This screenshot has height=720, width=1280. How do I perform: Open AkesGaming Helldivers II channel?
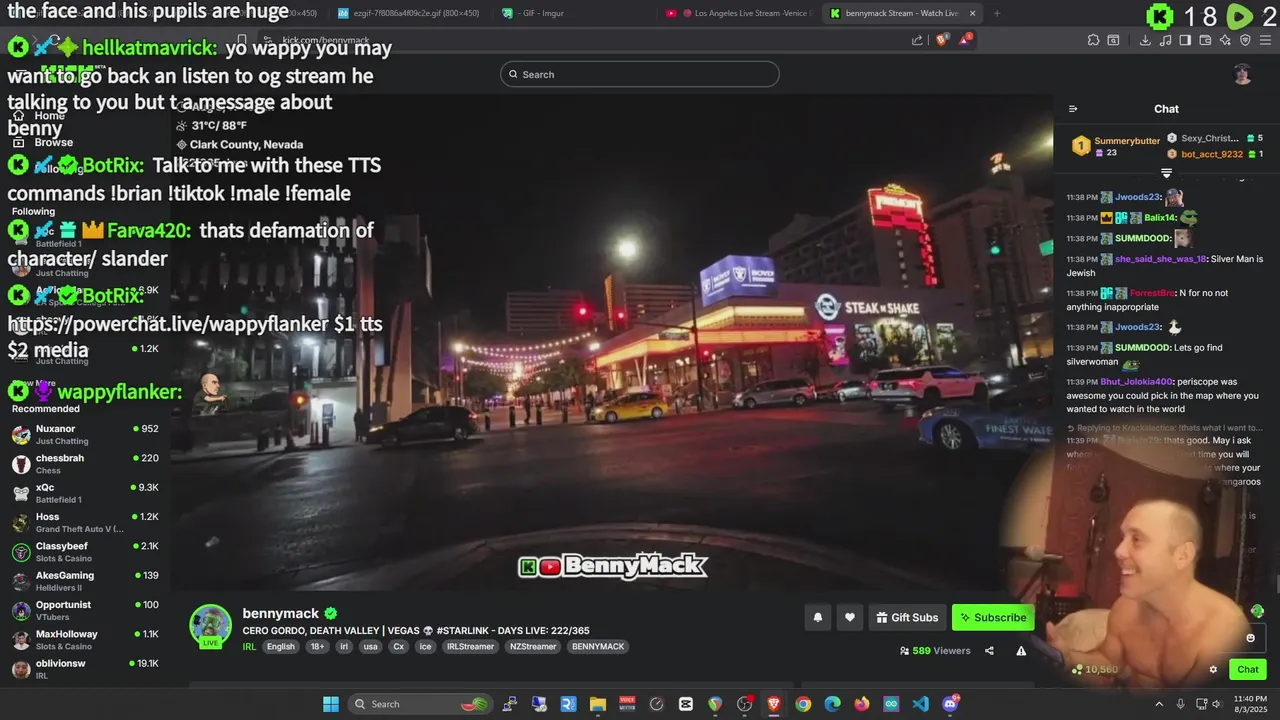(85, 581)
